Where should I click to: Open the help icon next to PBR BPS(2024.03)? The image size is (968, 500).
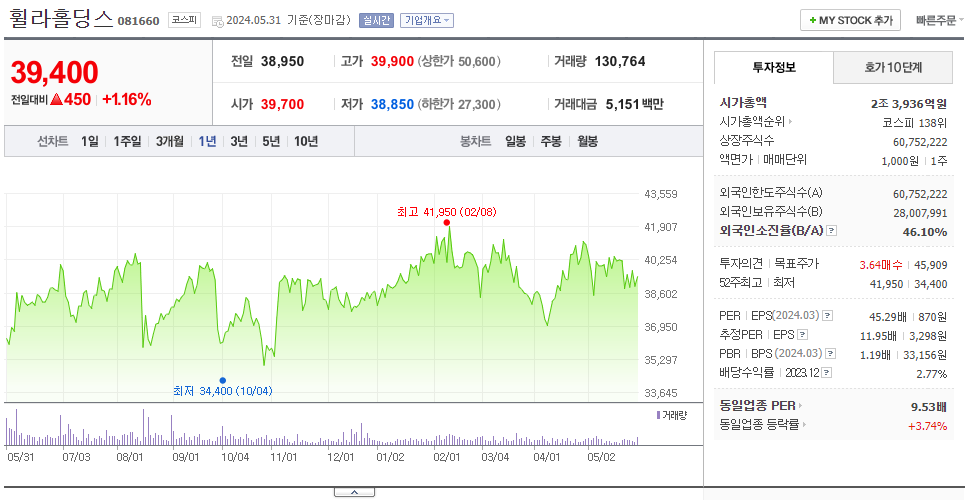(x=832, y=354)
